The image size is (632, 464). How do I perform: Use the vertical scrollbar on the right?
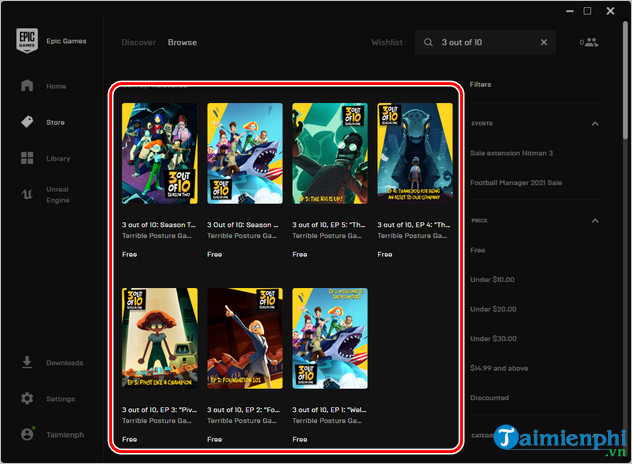pos(625,81)
